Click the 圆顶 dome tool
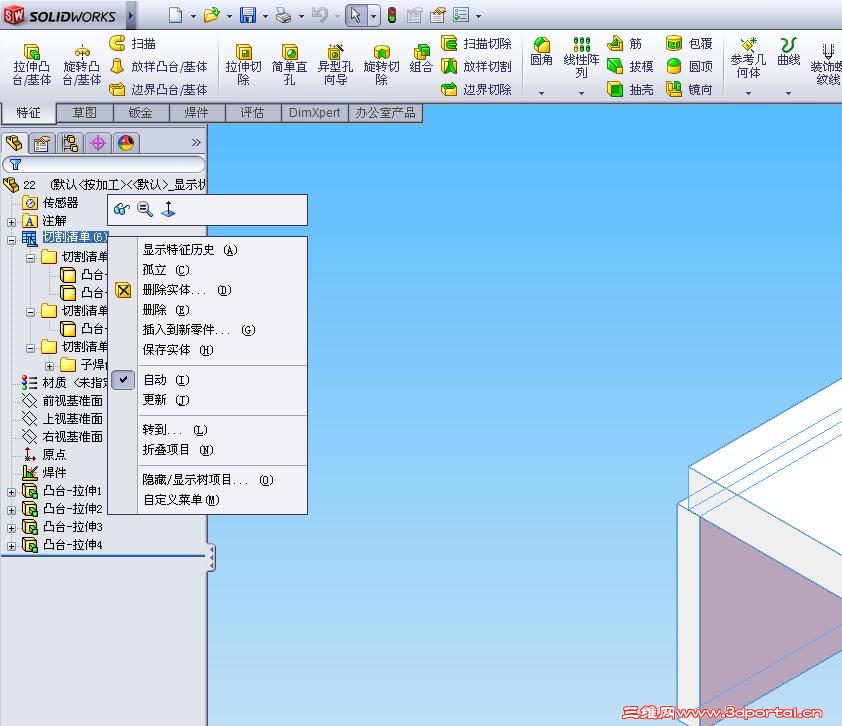The image size is (842, 726). coord(689,67)
